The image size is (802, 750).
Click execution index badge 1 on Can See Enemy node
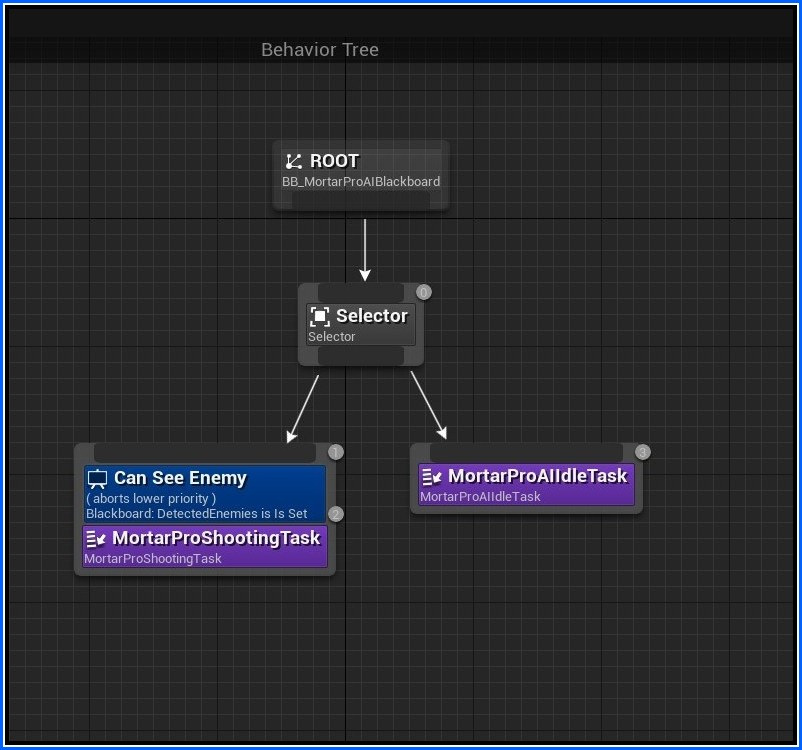336,452
